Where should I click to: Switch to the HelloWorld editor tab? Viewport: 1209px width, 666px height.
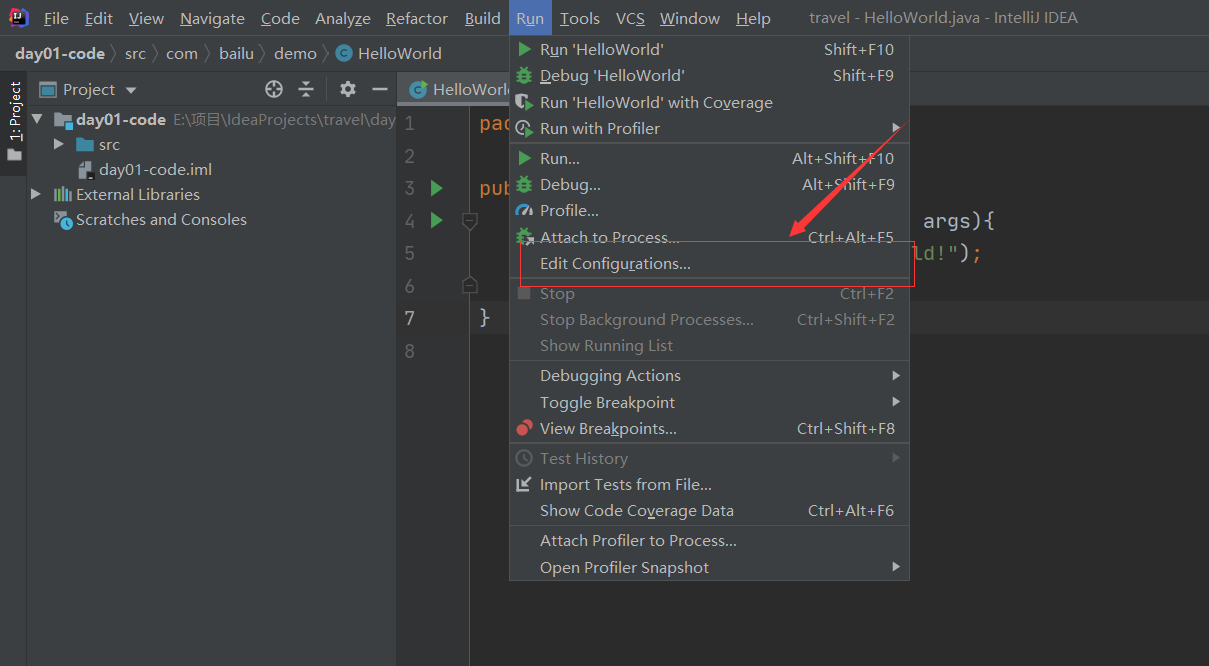coord(460,89)
